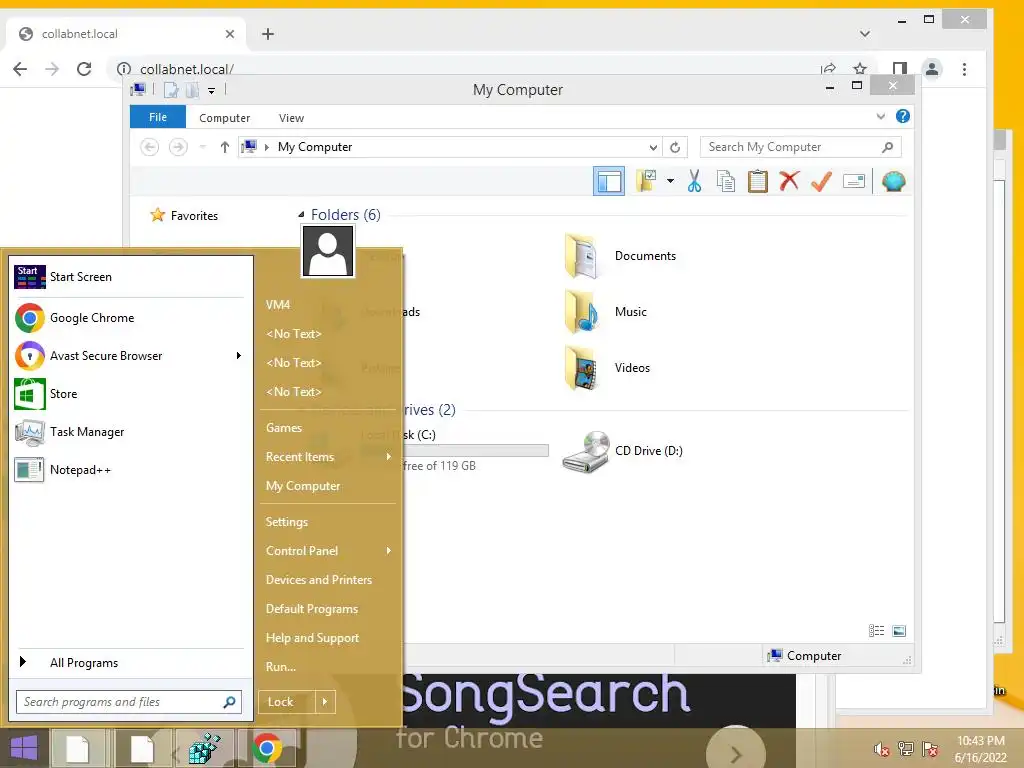The height and width of the screenshot is (768, 1024).
Task: Click Local Disk C: usage bar
Action: (475, 451)
